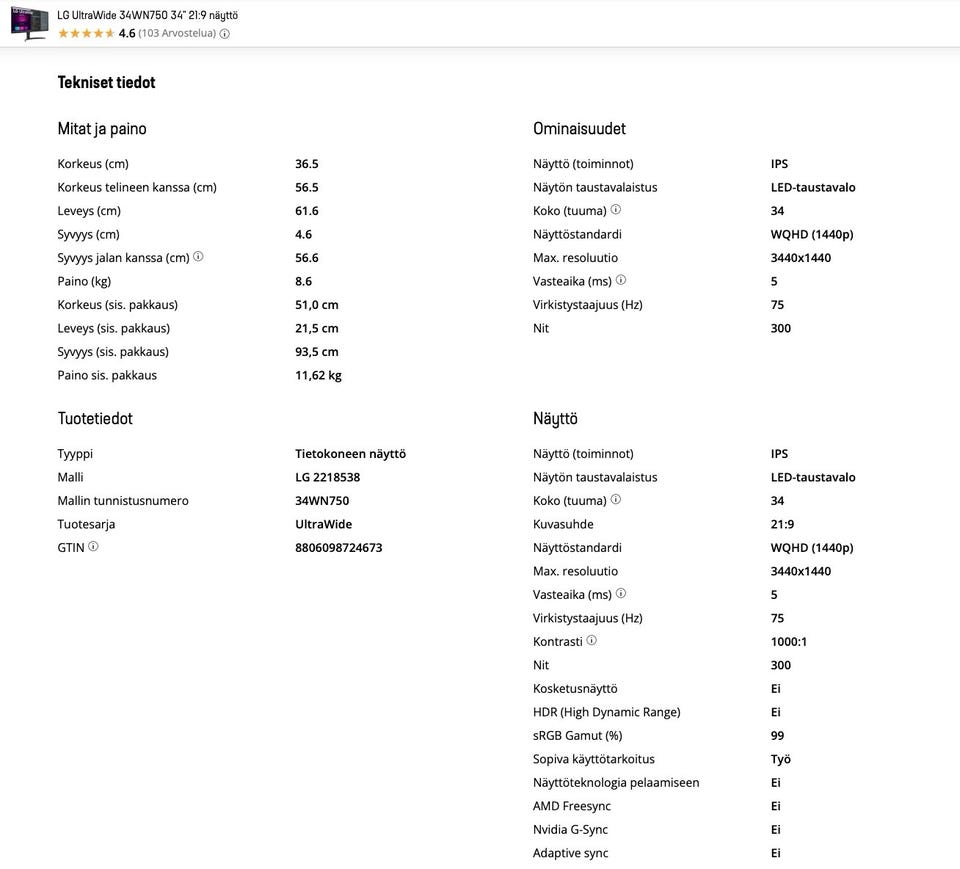Click the Tekniset tiedot heading

click(x=106, y=82)
